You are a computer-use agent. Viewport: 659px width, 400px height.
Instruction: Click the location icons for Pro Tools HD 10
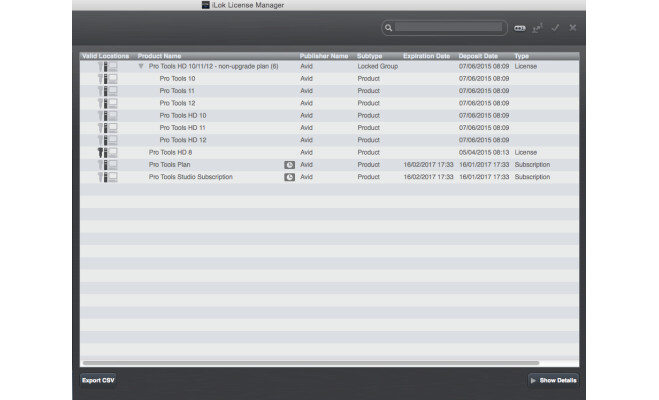pyautogui.click(x=108, y=116)
